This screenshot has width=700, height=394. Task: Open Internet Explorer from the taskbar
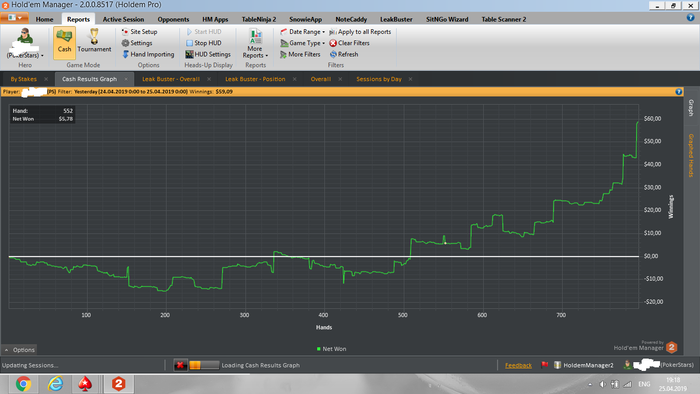point(55,384)
